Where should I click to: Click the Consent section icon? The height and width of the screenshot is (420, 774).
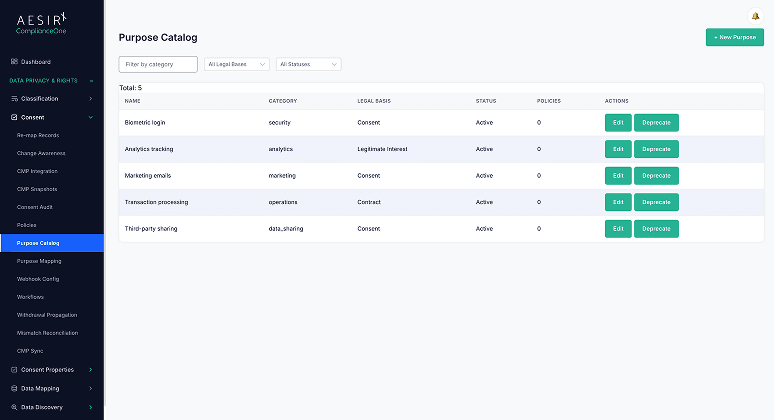click(x=14, y=117)
